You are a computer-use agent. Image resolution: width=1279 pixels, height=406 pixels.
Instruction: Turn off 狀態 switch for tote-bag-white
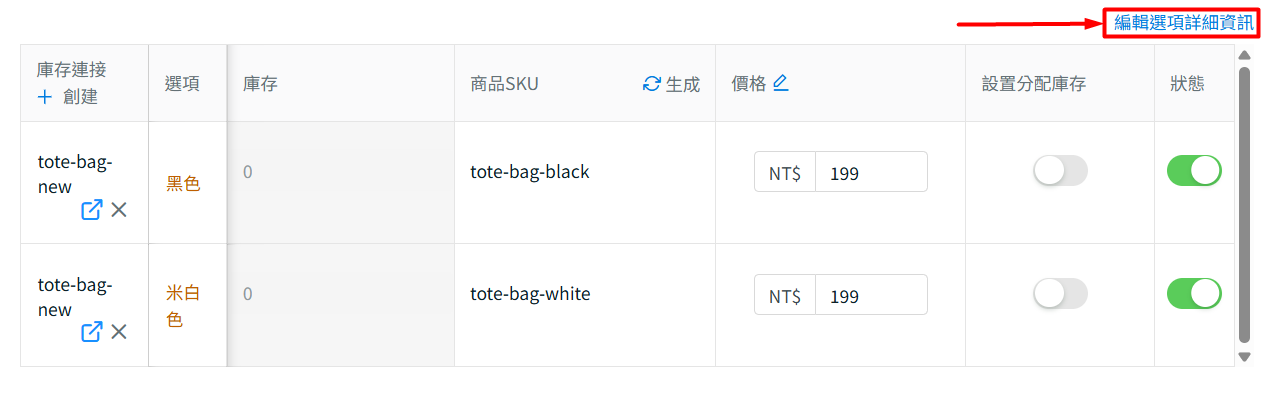click(x=1194, y=294)
